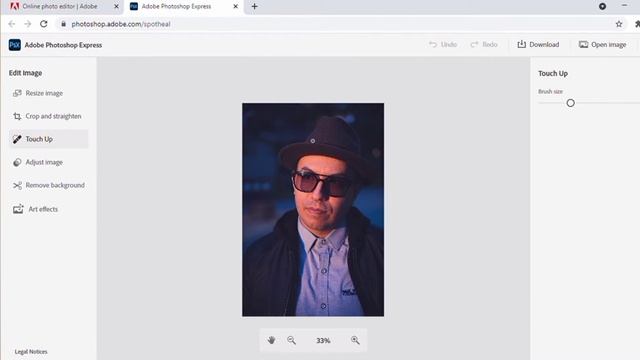Bookmark page with the star icon
This screenshot has width=640, height=360.
pos(619,24)
